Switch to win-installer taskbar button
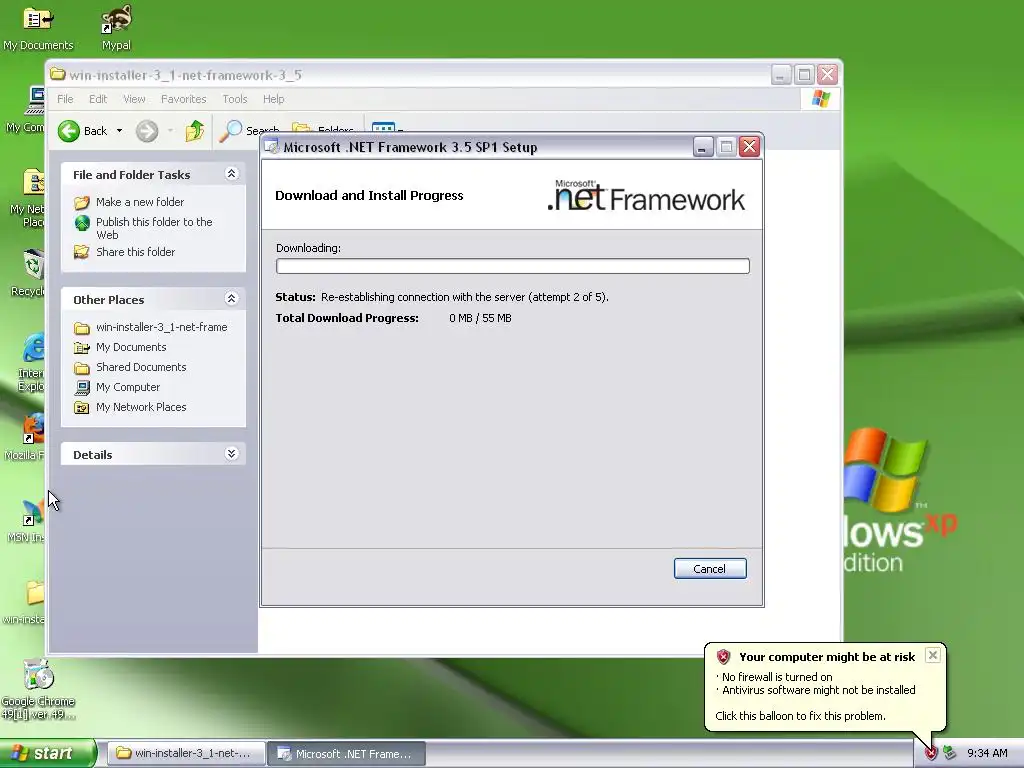This screenshot has width=1024, height=768. tap(186, 754)
